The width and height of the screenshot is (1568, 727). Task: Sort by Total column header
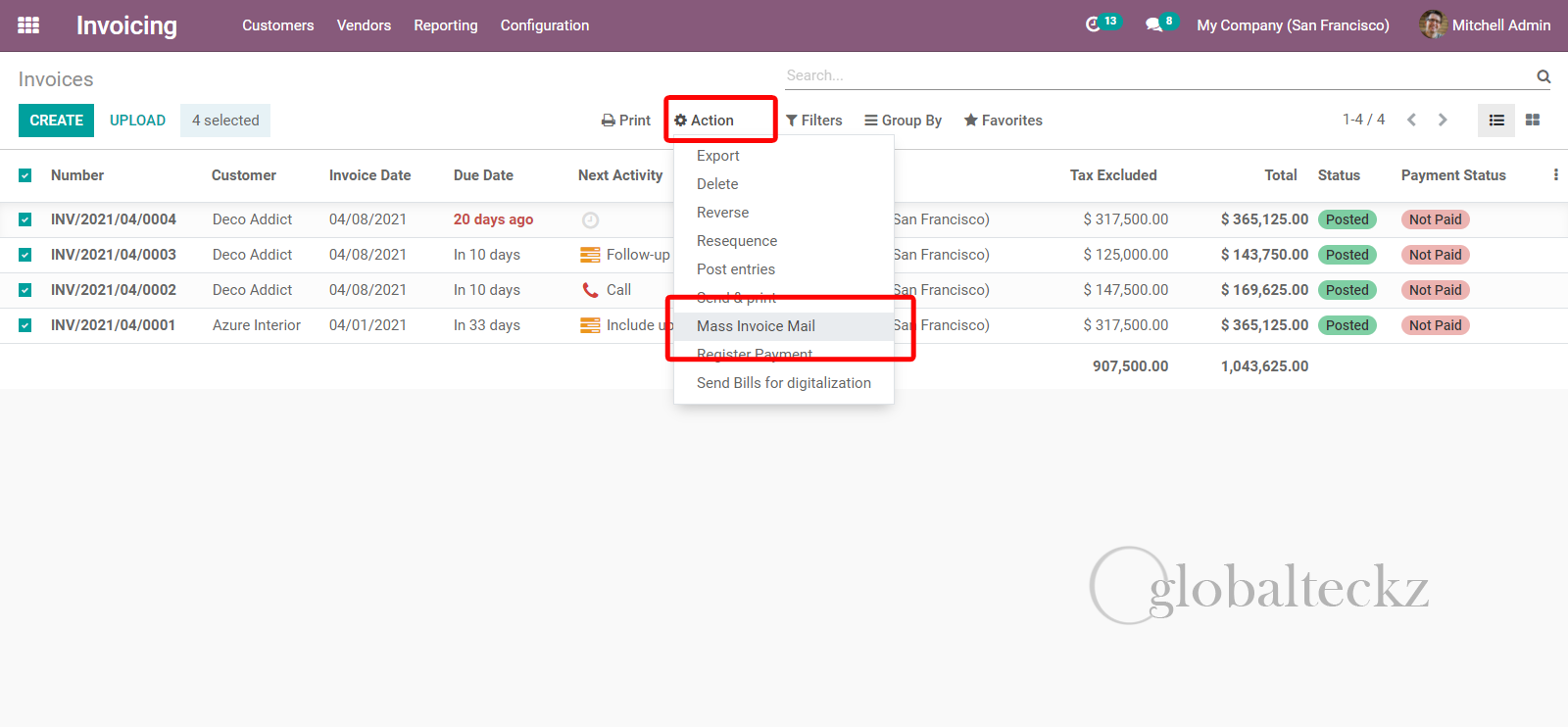pos(1280,175)
